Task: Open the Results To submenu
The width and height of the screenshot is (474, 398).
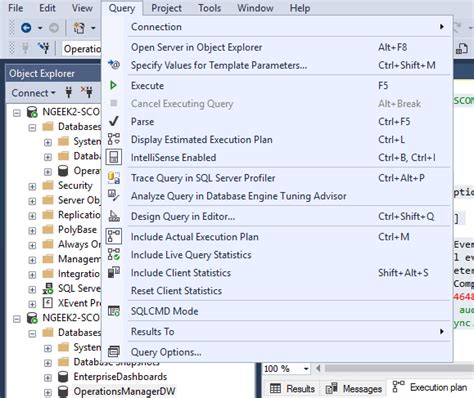Action: tap(278, 332)
